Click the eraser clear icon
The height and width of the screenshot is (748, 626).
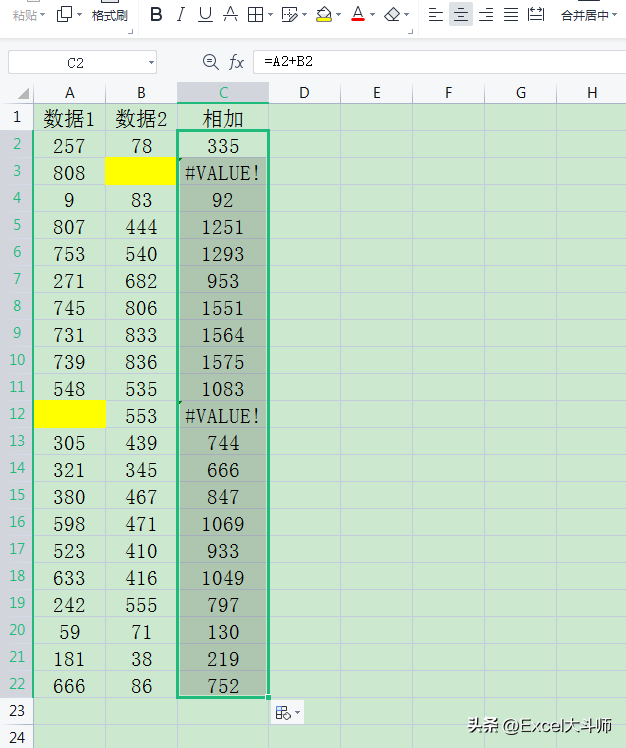click(392, 15)
